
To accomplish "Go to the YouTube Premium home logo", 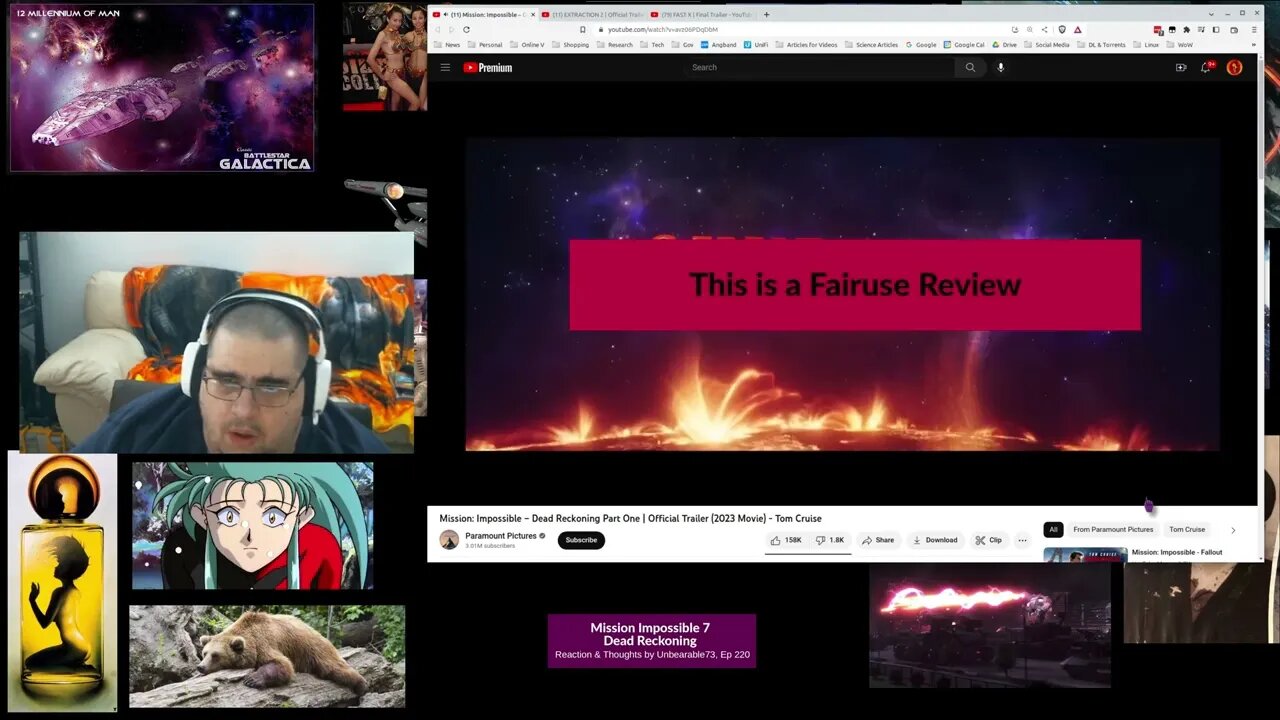I will [488, 67].
